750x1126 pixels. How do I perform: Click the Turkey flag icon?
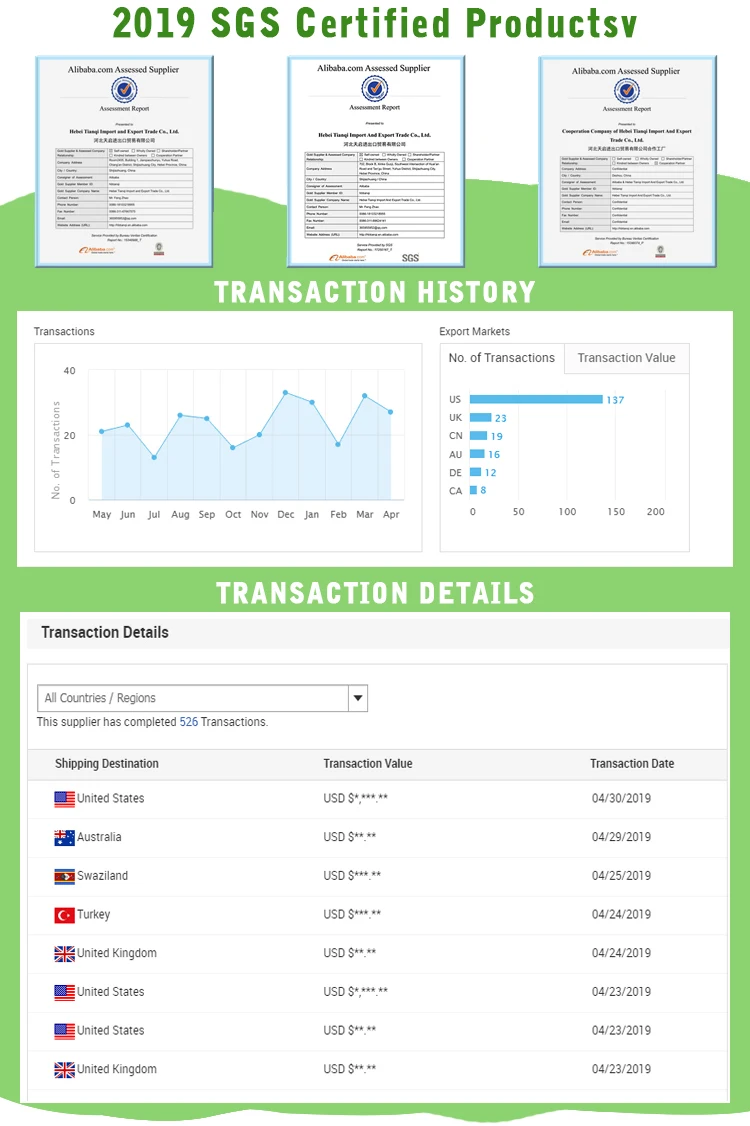pos(65,915)
